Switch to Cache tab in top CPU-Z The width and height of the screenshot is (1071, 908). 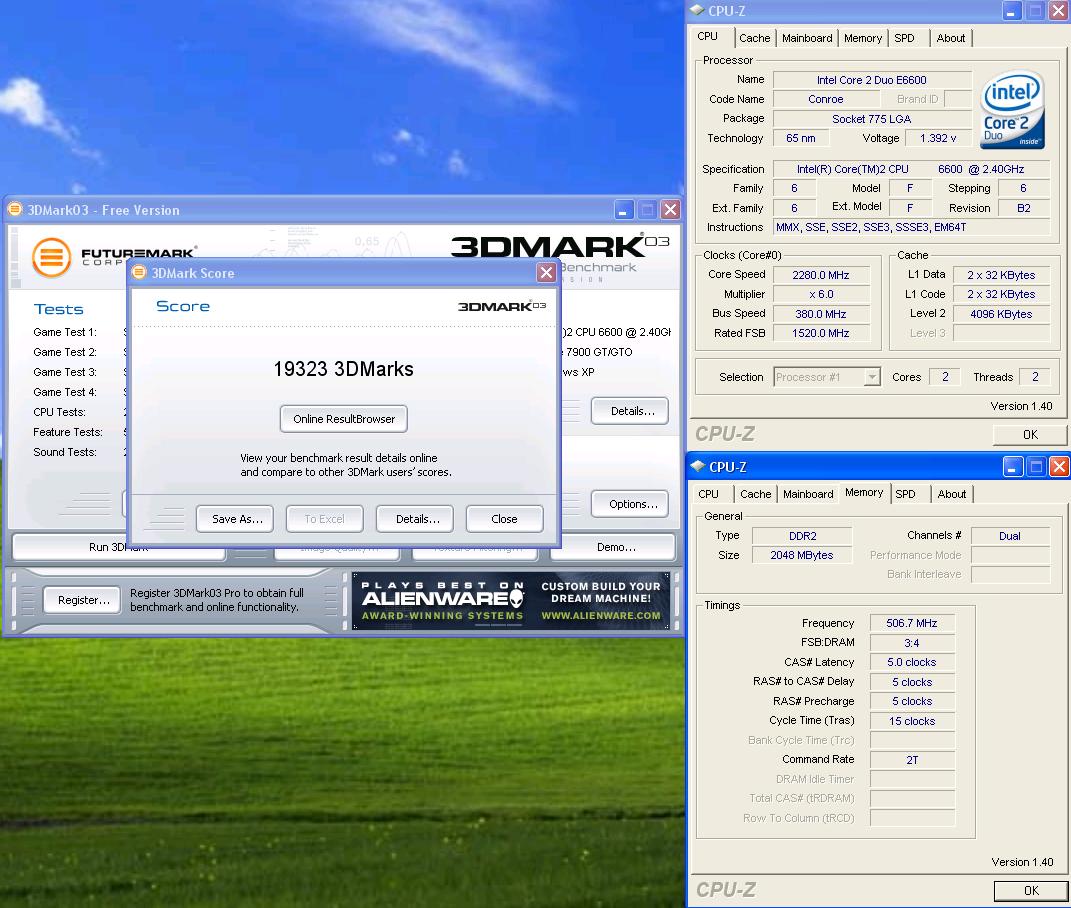coord(754,38)
